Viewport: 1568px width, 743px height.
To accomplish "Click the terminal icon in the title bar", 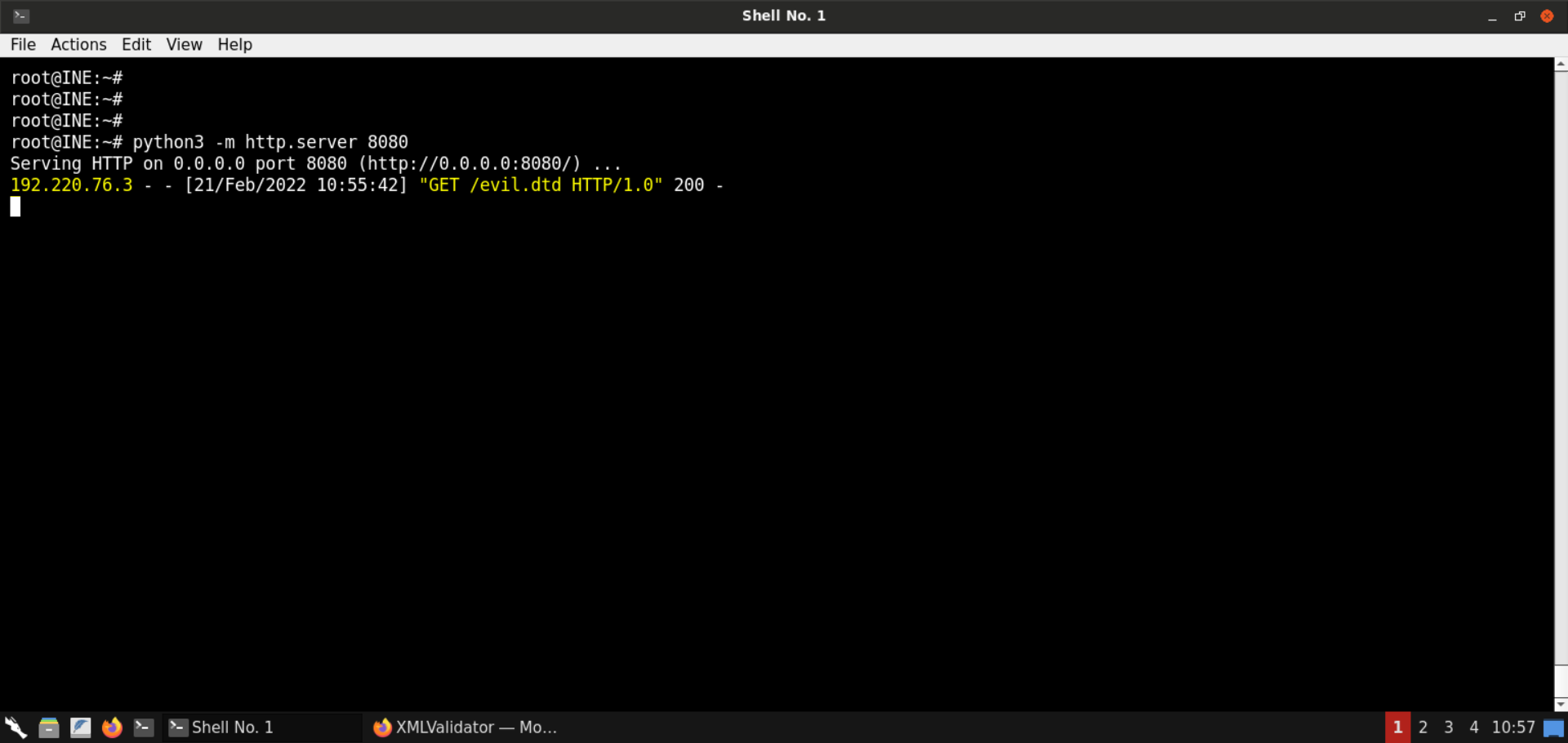I will coord(21,16).
